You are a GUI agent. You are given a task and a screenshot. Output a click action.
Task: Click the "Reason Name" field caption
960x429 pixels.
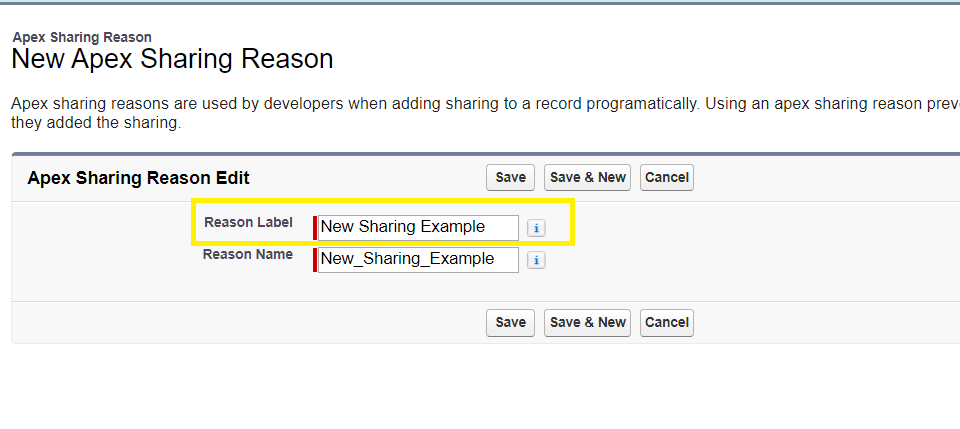(247, 254)
